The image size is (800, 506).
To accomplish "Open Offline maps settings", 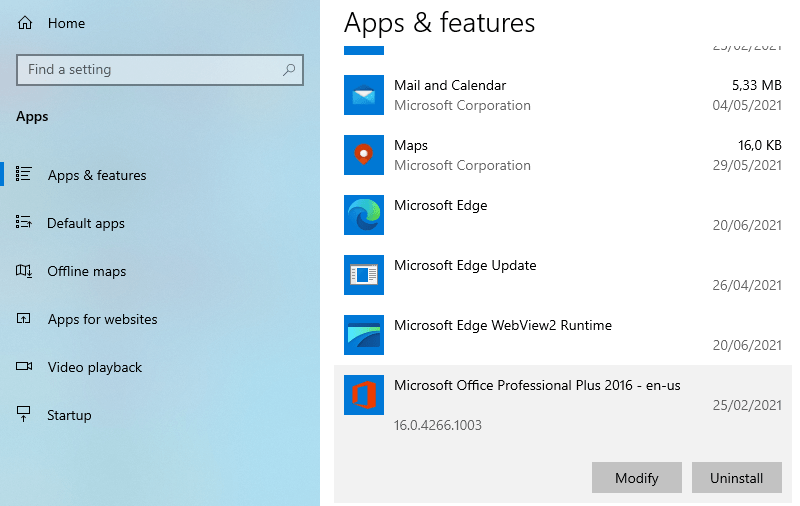I will 87,271.
